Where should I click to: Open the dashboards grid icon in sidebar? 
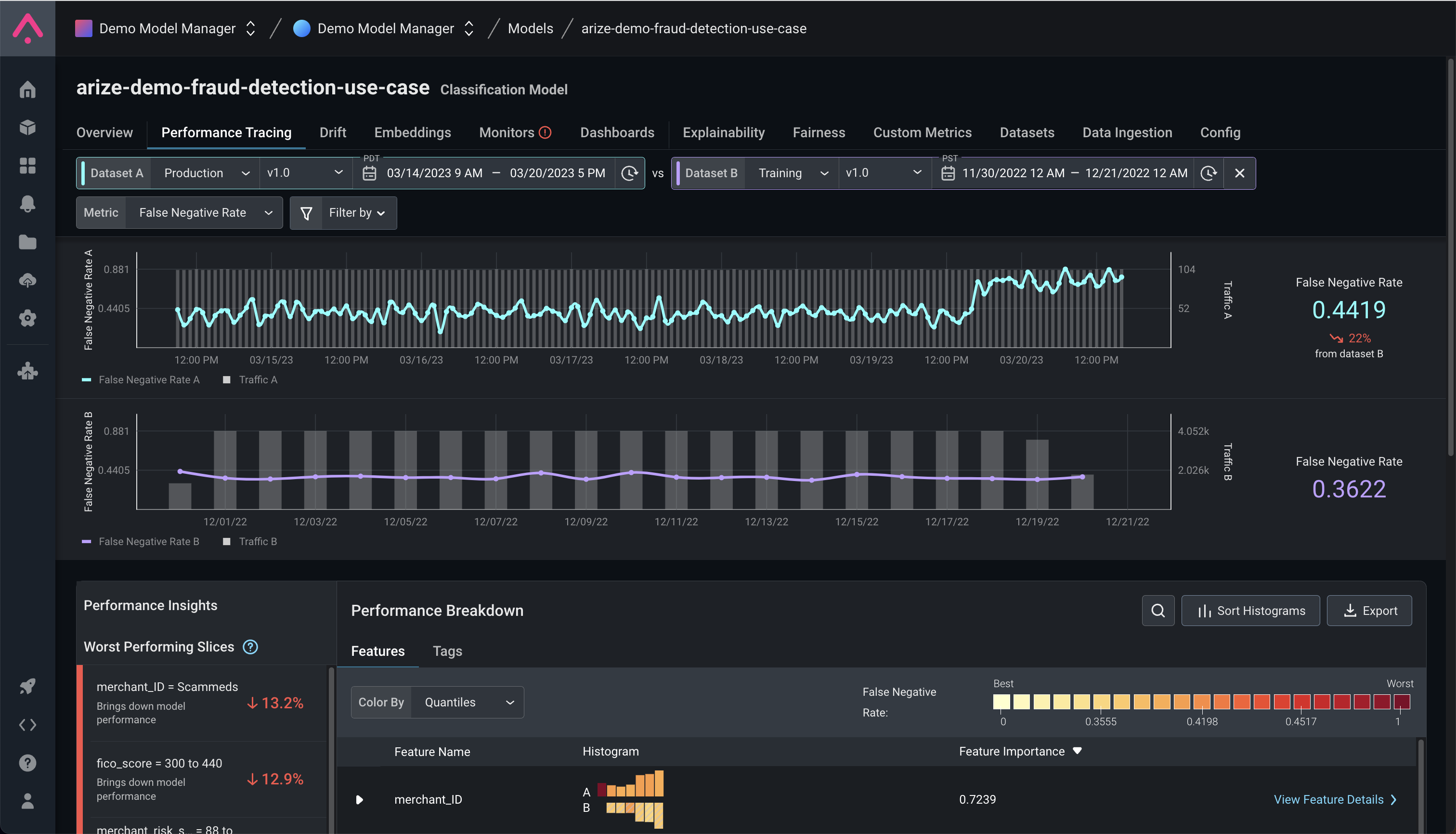coord(27,166)
